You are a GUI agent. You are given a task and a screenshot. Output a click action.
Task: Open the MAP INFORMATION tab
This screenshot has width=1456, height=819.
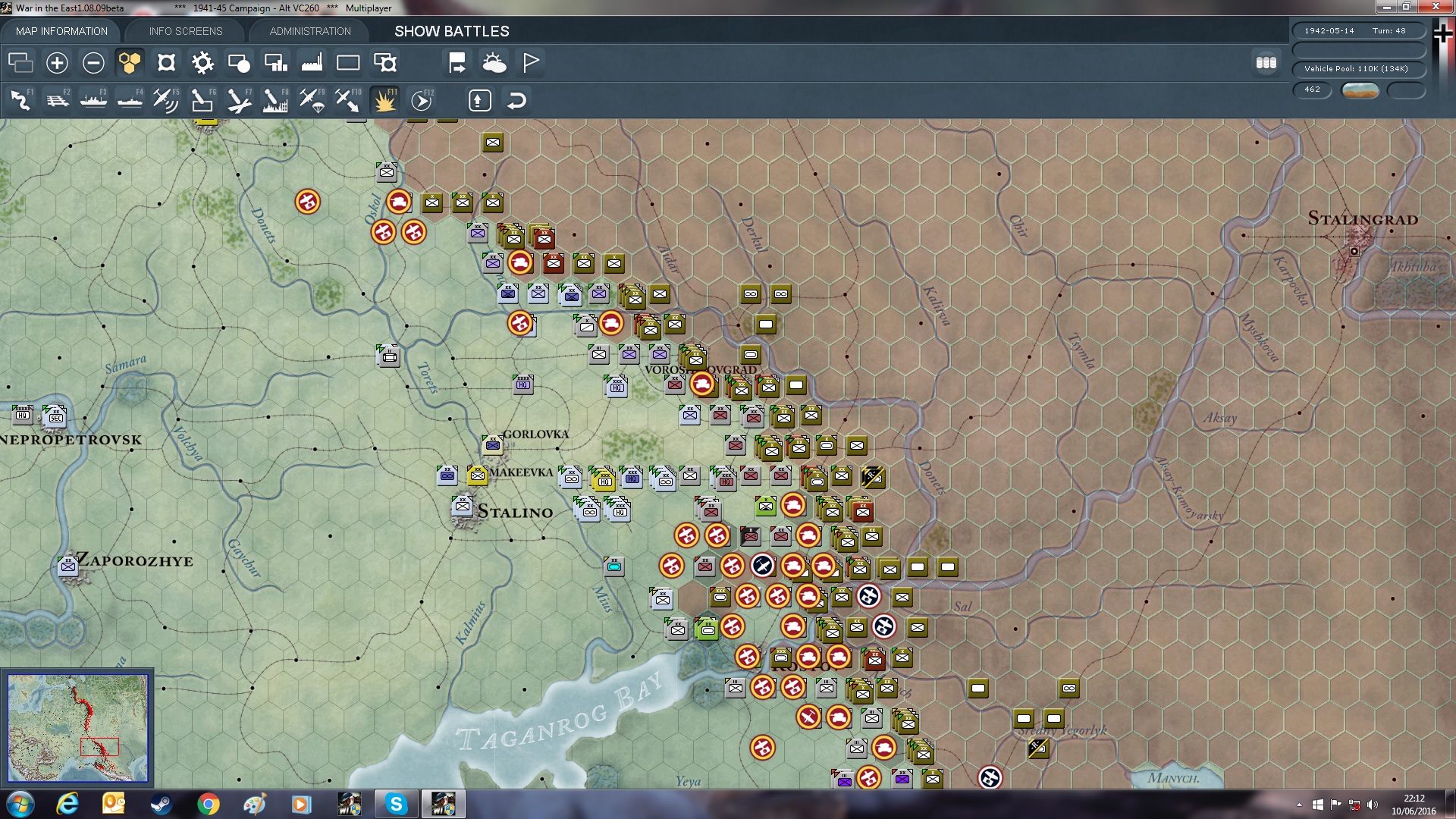[61, 31]
